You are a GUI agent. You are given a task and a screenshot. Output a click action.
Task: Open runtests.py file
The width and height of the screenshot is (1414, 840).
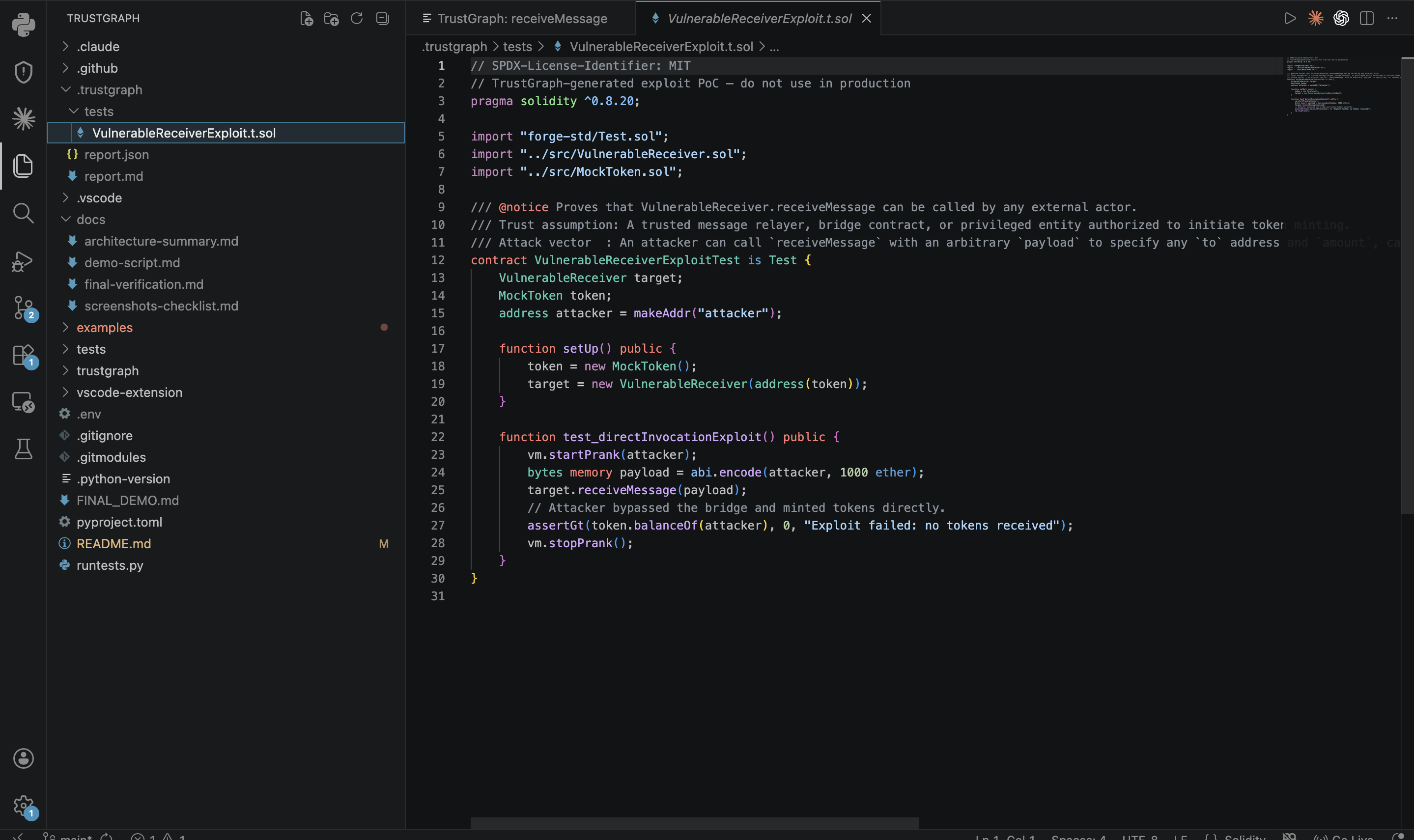(226, 565)
